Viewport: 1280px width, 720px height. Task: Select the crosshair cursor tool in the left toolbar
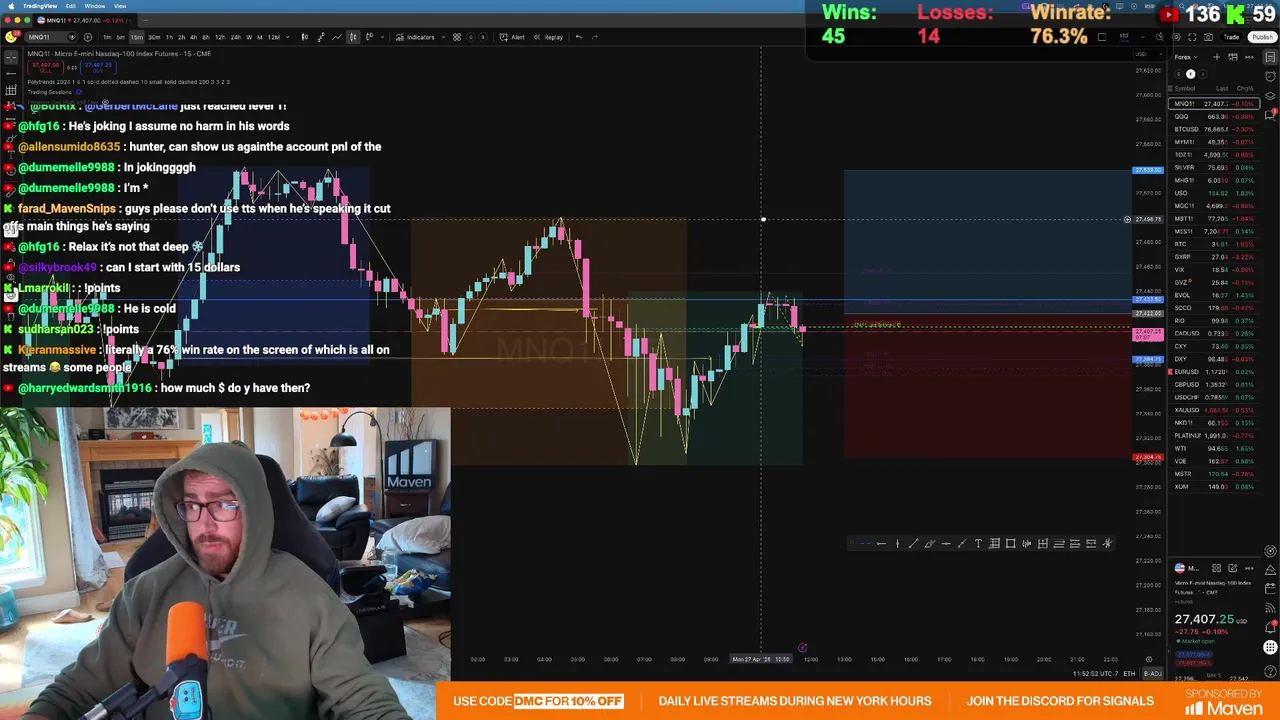pyautogui.click(x=11, y=57)
